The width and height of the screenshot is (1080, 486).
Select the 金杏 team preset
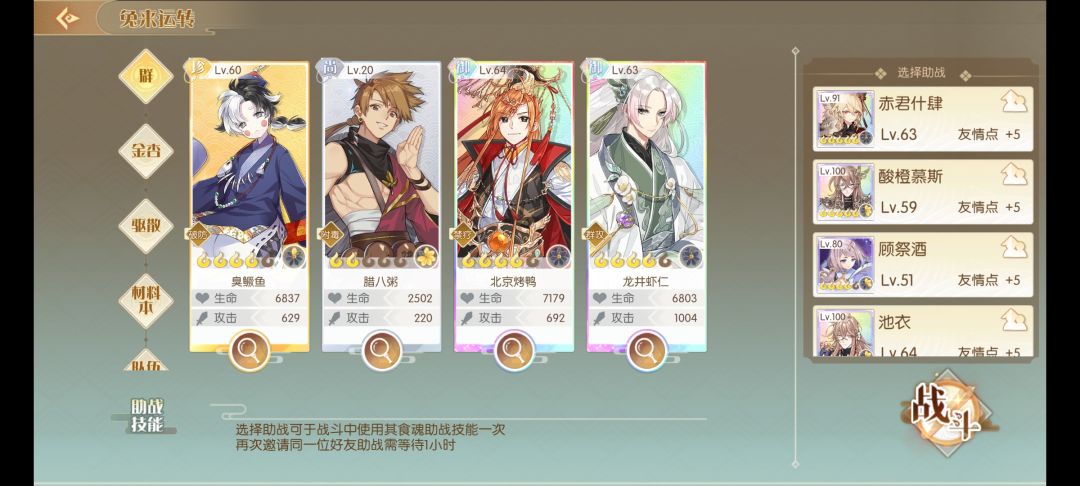tap(145, 151)
